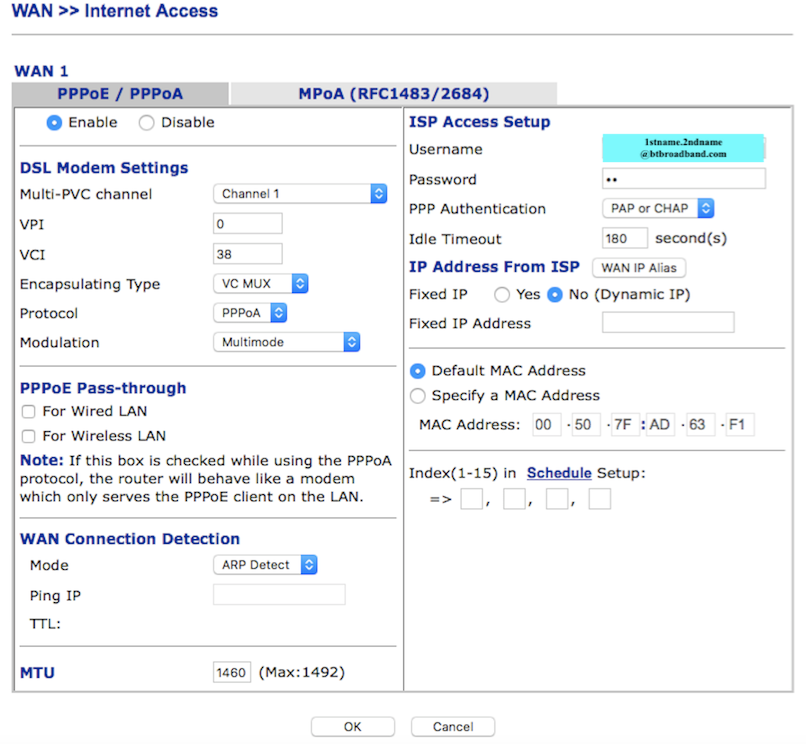Click the Idle Timeout field
806x744 pixels.
(625, 238)
